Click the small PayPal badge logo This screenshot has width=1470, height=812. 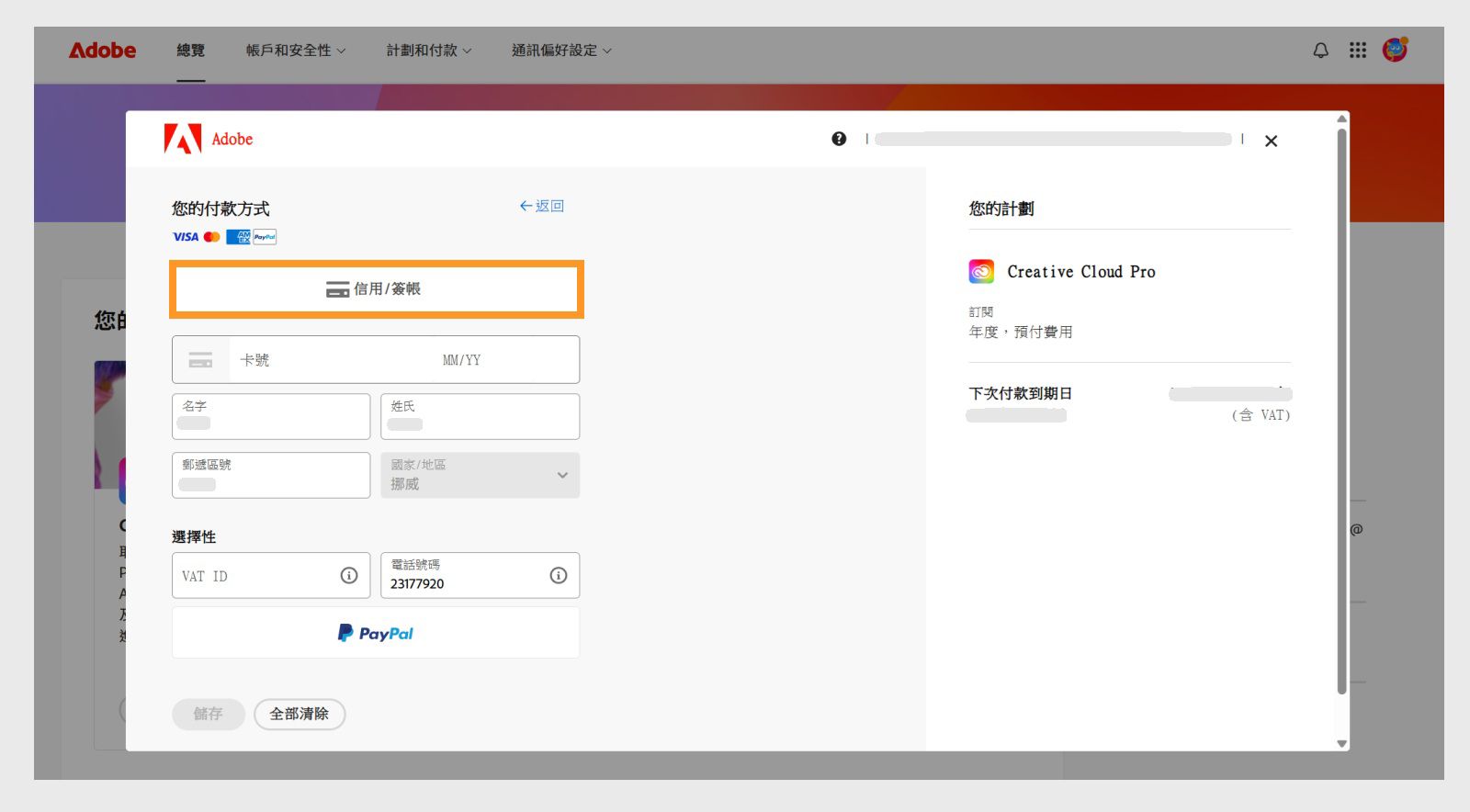(x=265, y=237)
